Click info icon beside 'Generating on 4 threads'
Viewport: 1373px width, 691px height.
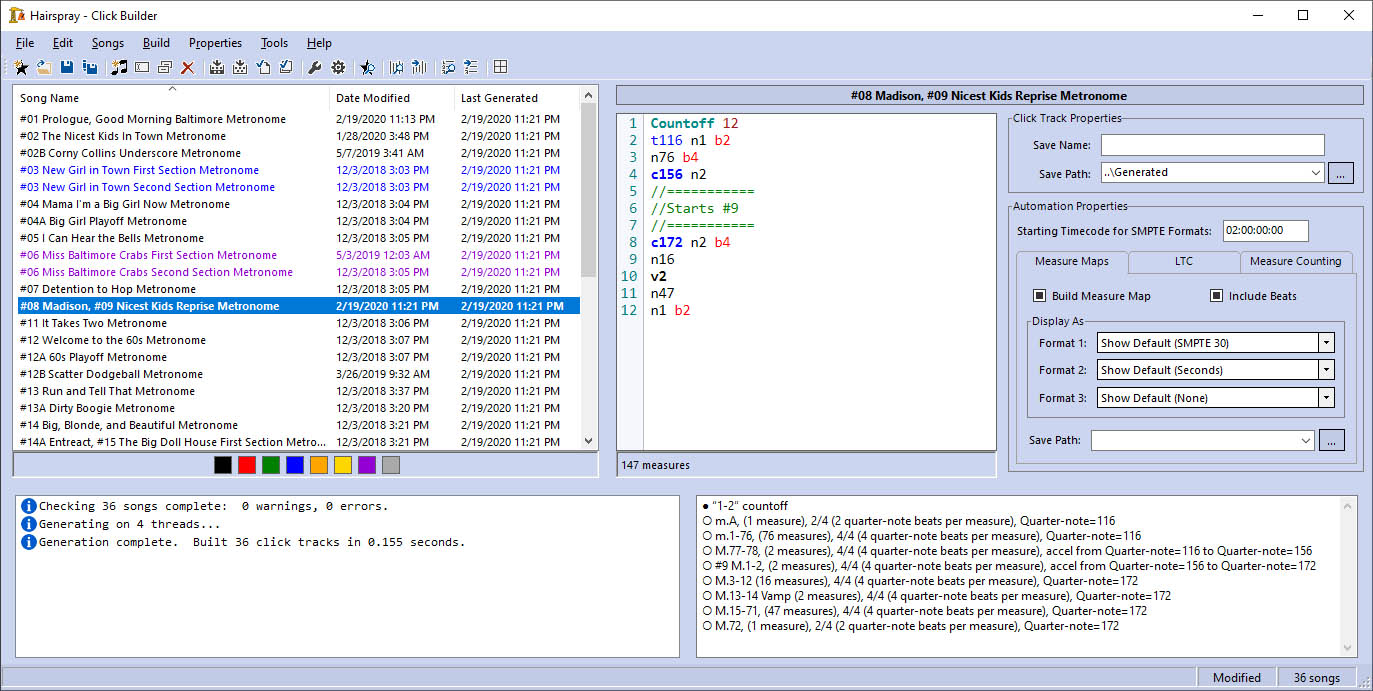point(29,524)
